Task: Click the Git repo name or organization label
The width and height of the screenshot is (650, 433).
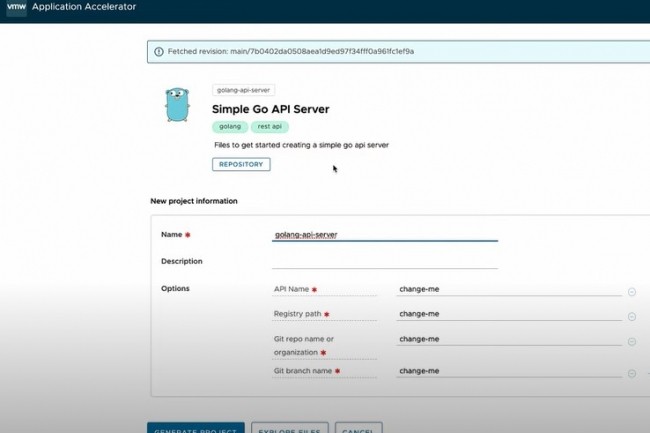Action: point(304,346)
